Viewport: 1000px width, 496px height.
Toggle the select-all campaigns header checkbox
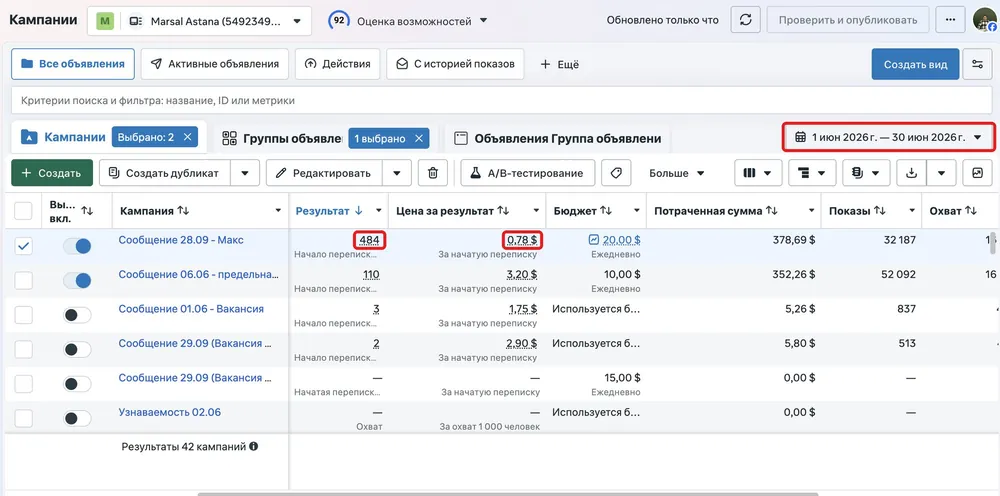tap(24, 210)
